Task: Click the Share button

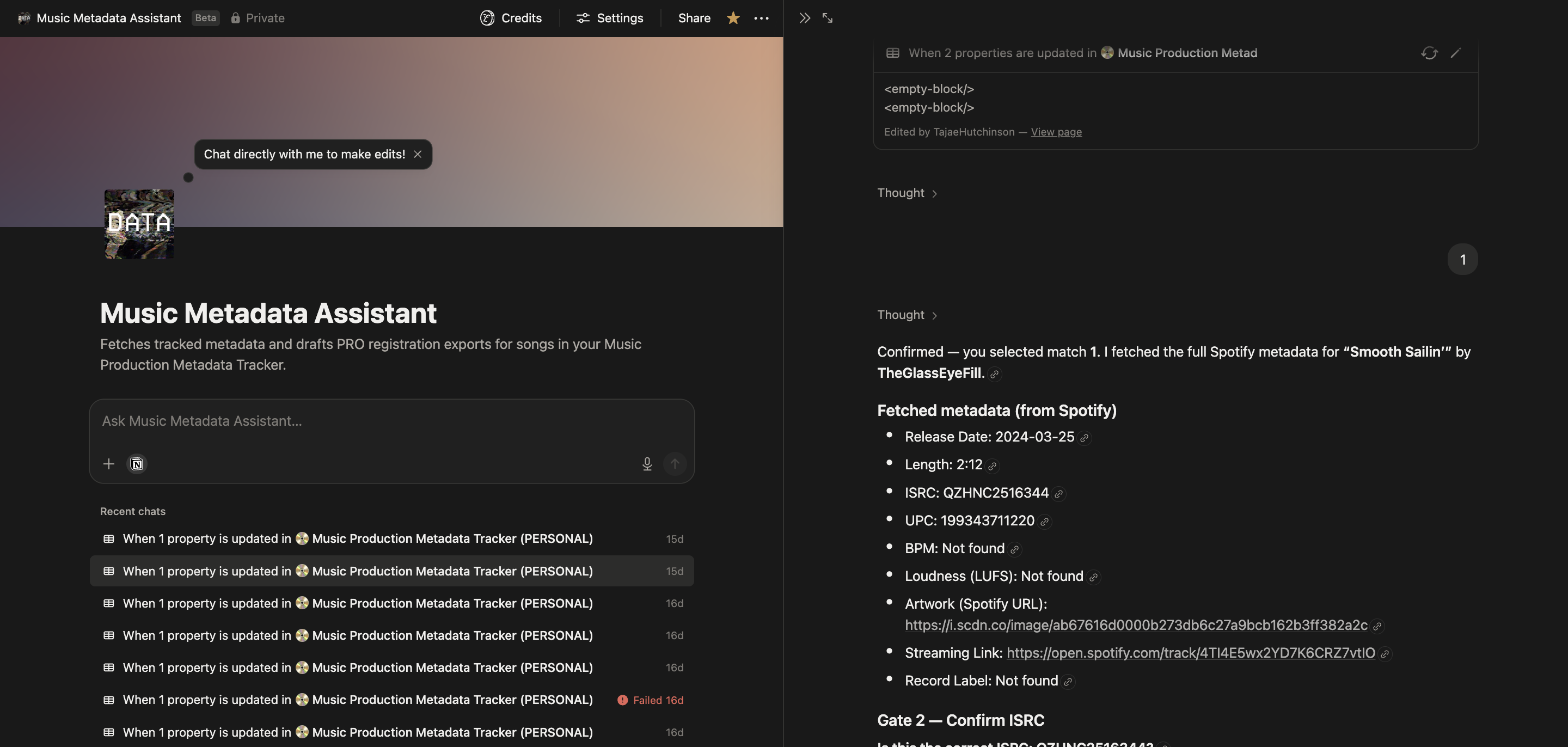Action: (694, 19)
